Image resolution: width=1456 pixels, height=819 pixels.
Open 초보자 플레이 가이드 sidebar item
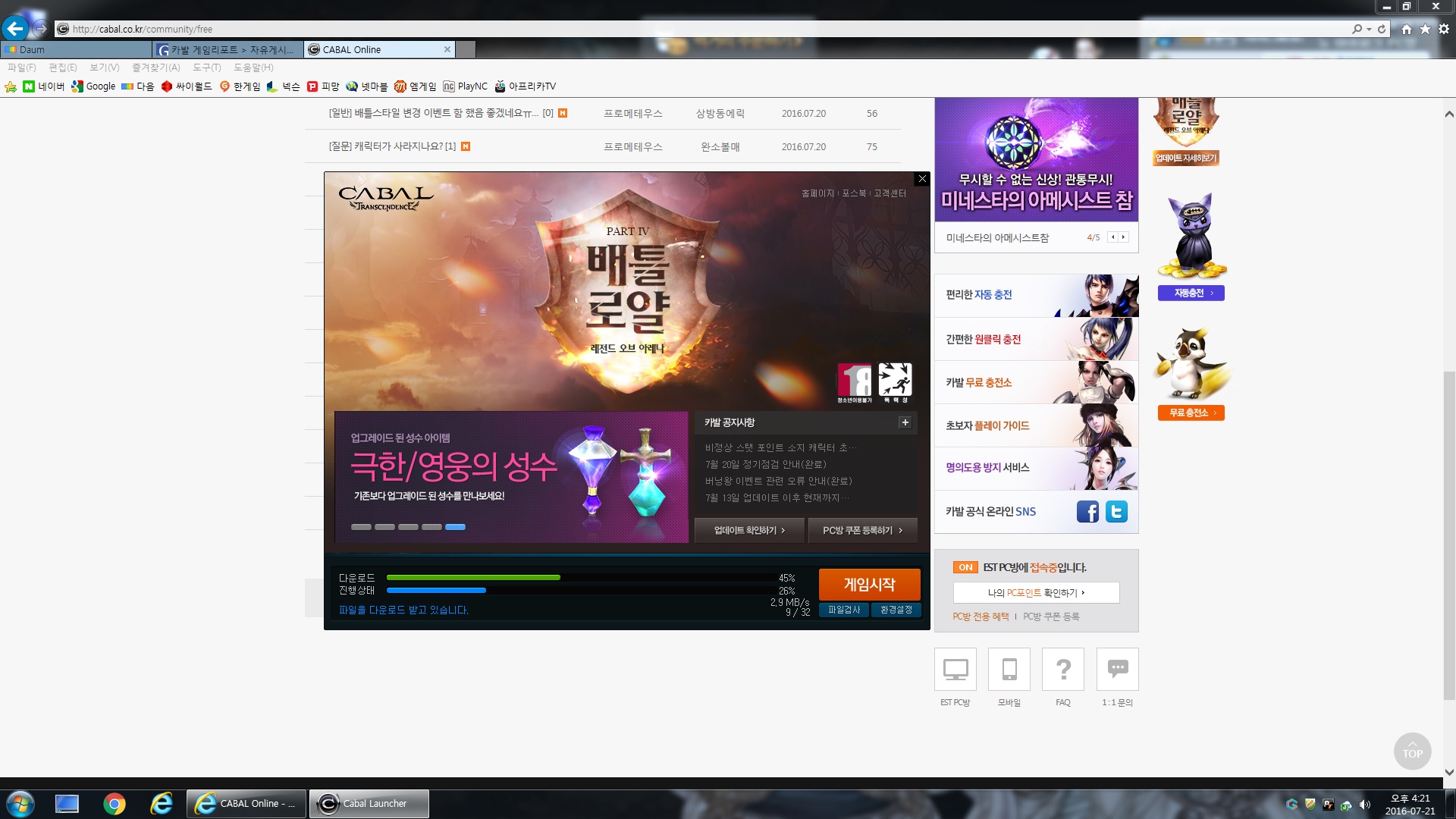[1036, 425]
